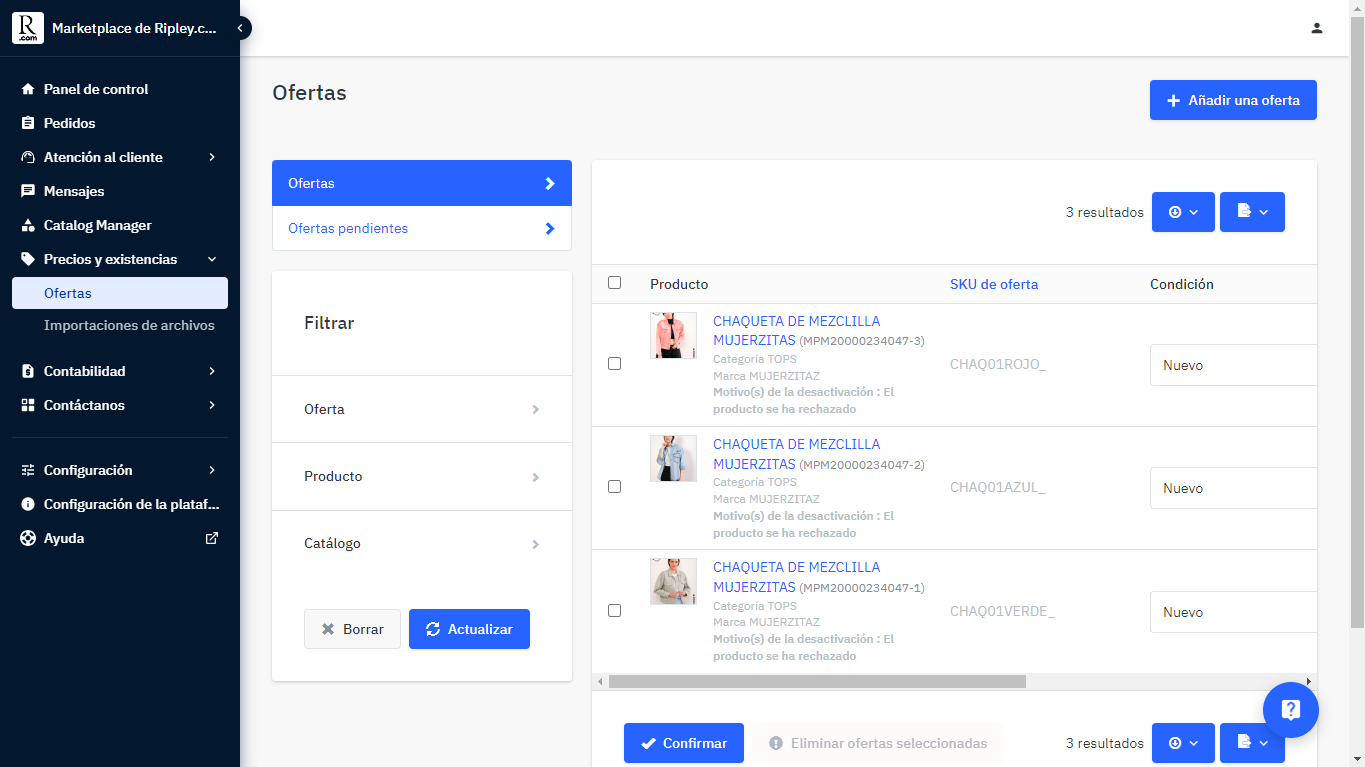Screen dimensions: 1365x767
Task: Tick the select-all checkbox in table header
Action: pyautogui.click(x=614, y=283)
